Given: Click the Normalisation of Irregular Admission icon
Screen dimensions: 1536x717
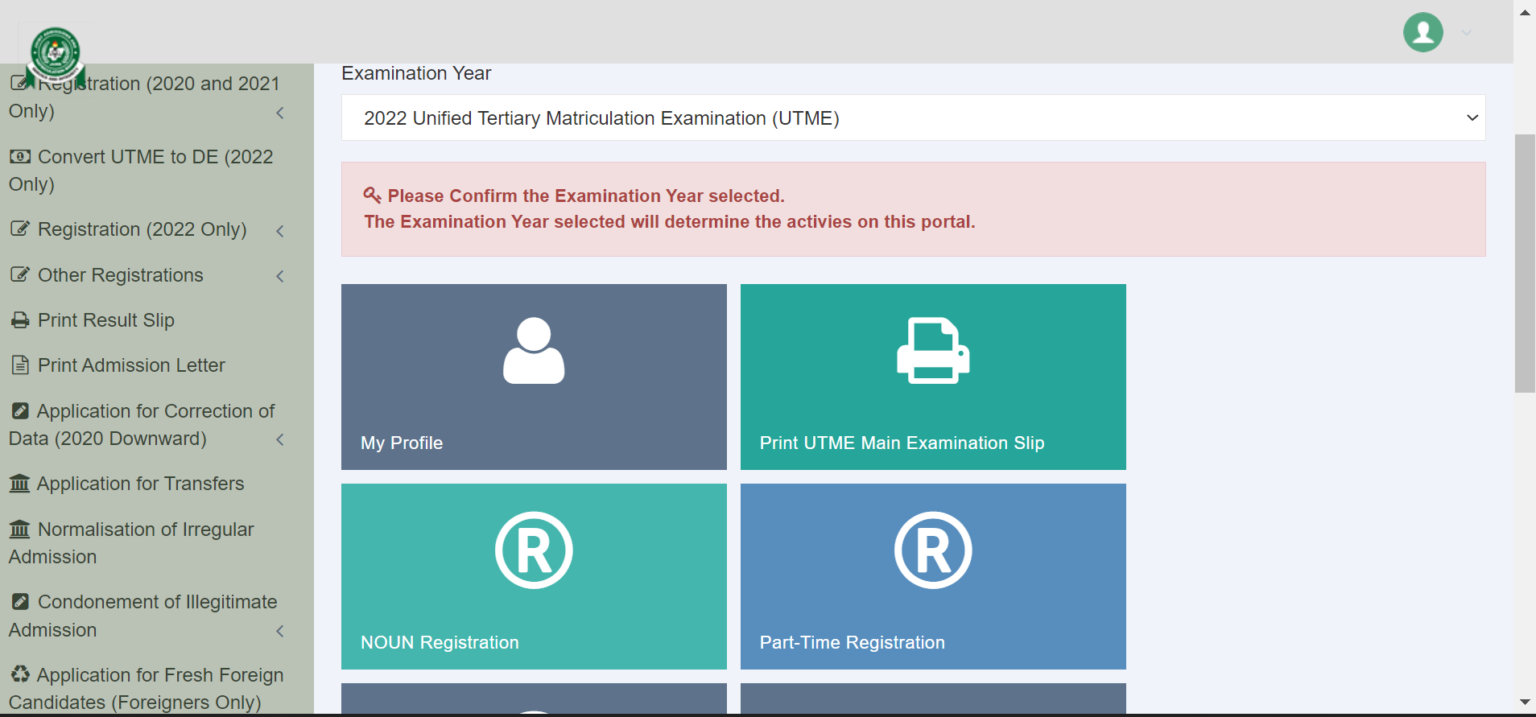Looking at the screenshot, I should click(x=22, y=529).
